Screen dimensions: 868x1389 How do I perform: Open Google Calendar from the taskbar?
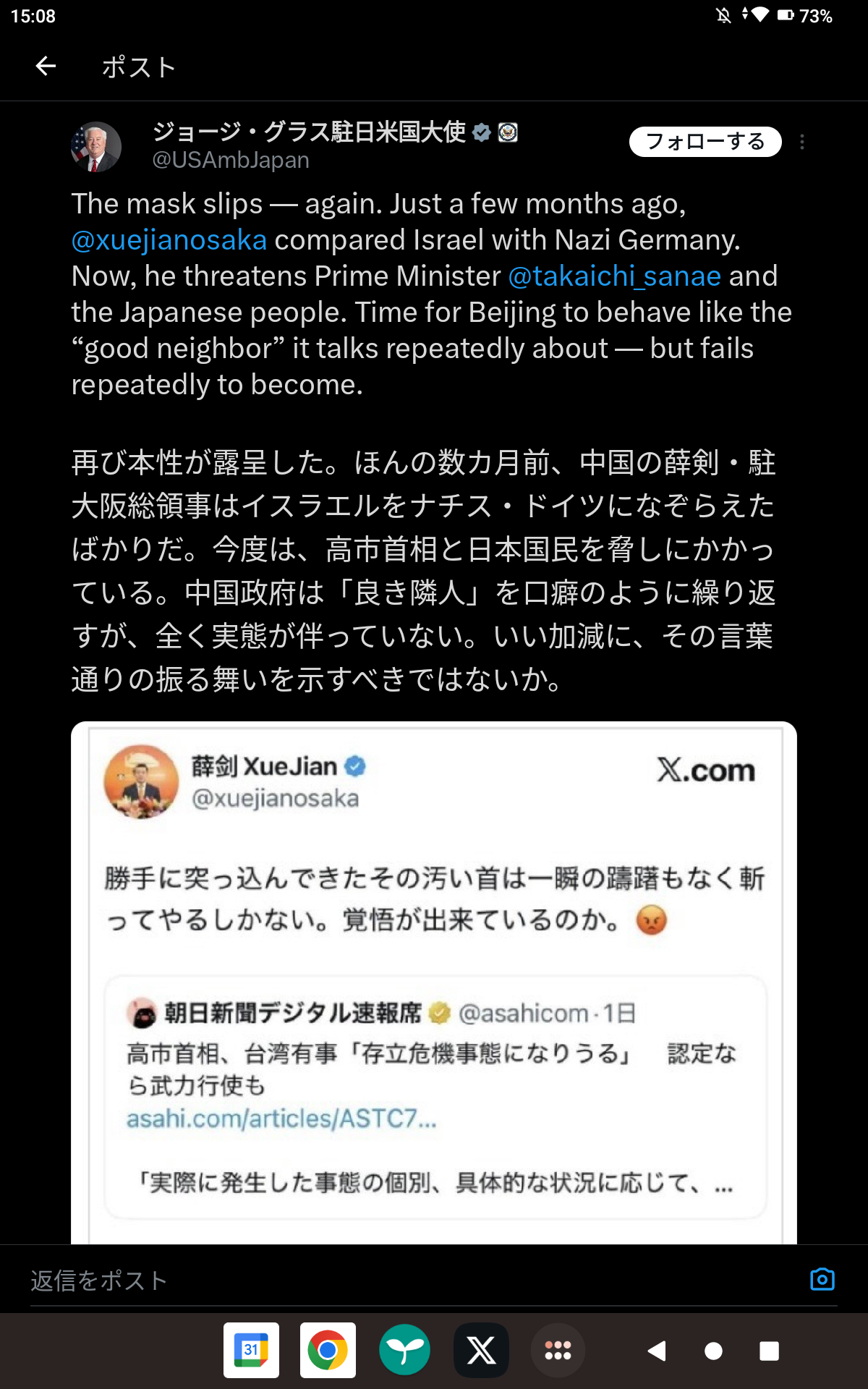pyautogui.click(x=251, y=1350)
